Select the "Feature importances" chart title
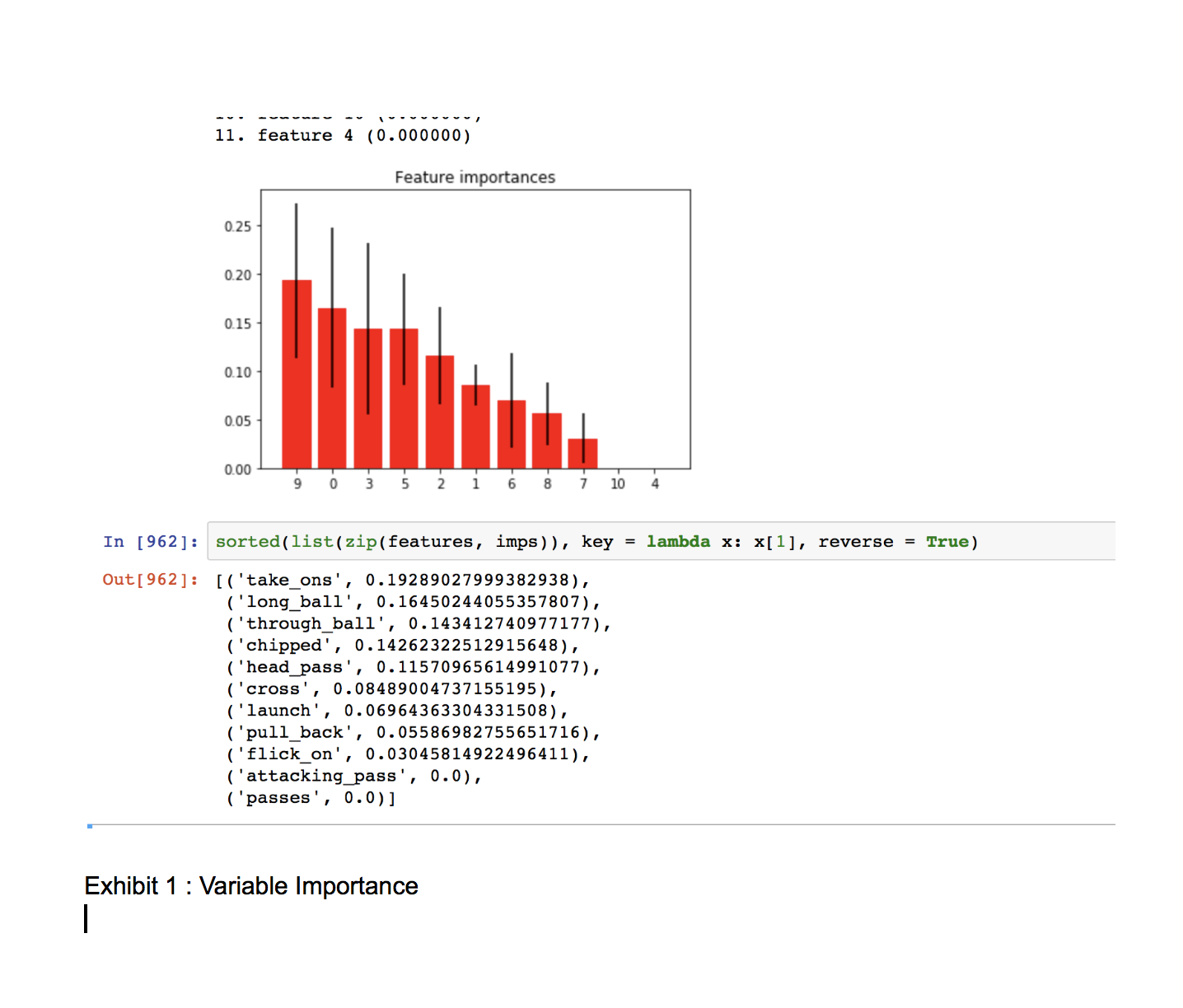 tap(475, 177)
